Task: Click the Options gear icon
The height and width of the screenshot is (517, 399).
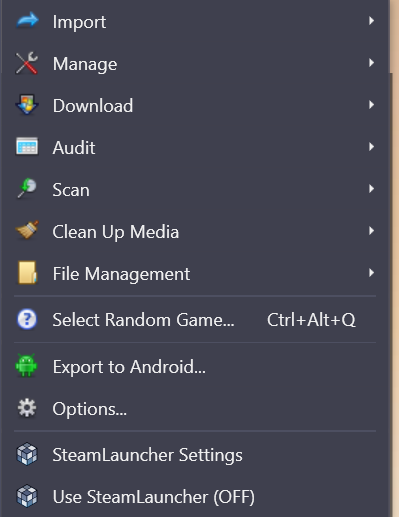Action: pos(27,408)
